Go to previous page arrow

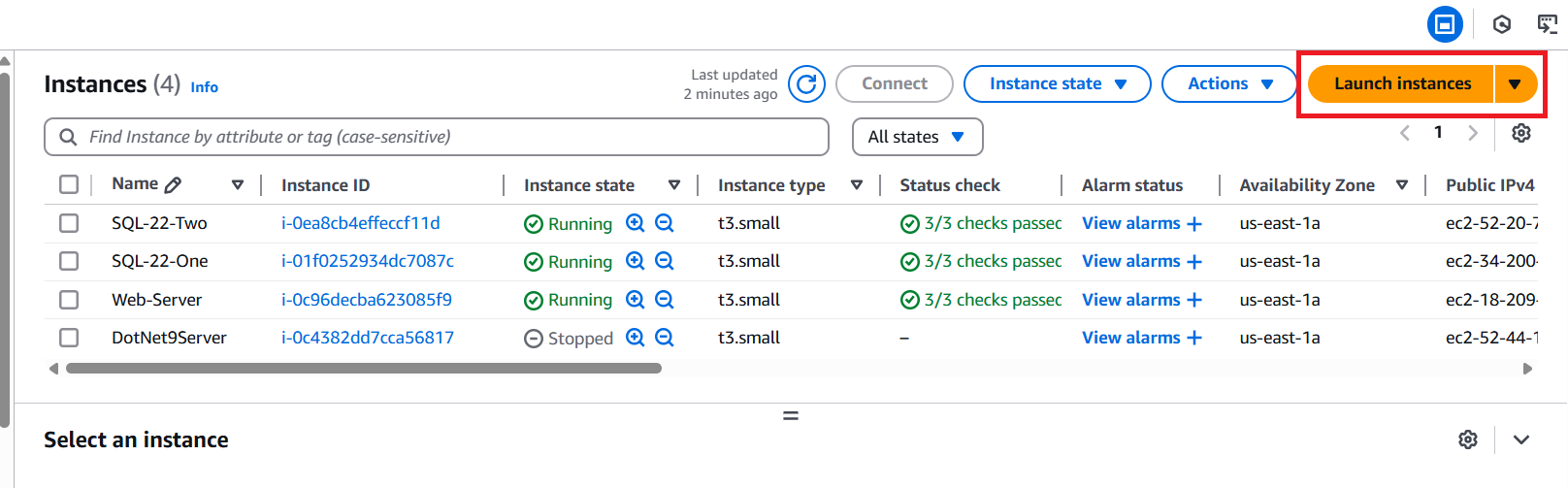pyautogui.click(x=1404, y=133)
